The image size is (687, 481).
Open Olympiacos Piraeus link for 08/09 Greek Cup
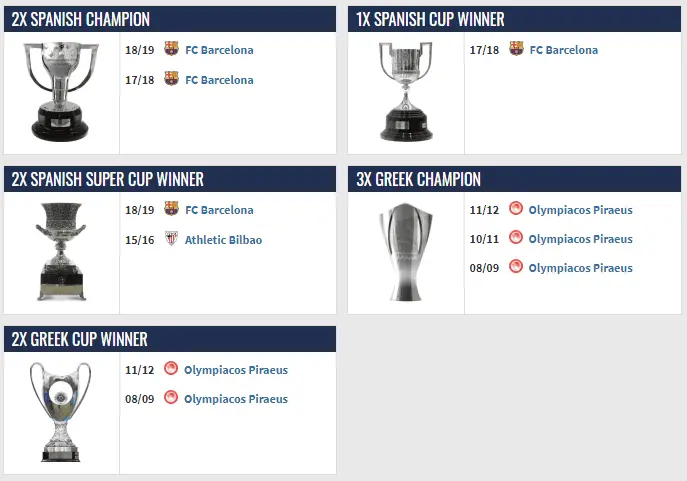[x=236, y=399]
